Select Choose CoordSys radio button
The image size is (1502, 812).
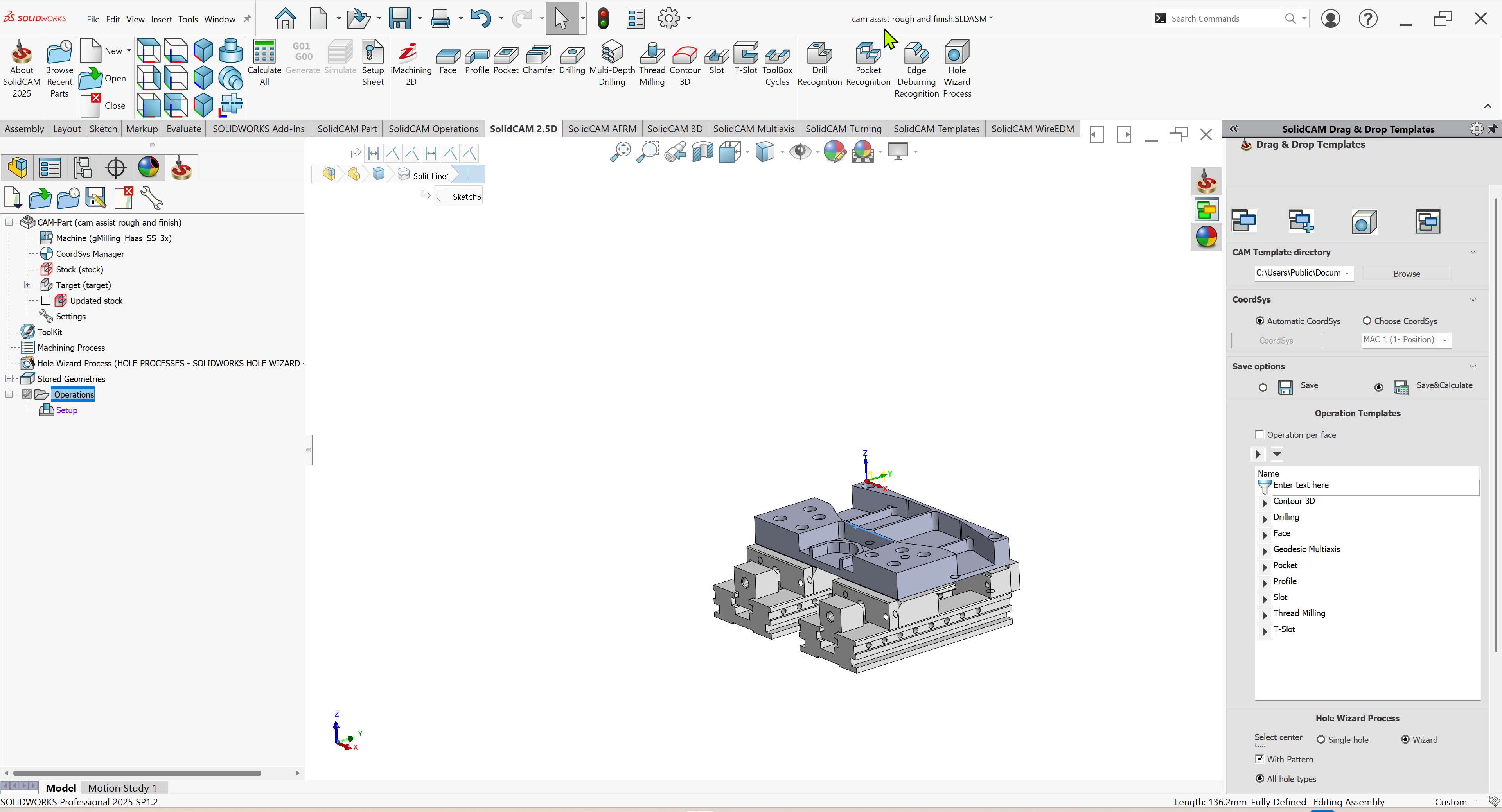coord(1367,321)
